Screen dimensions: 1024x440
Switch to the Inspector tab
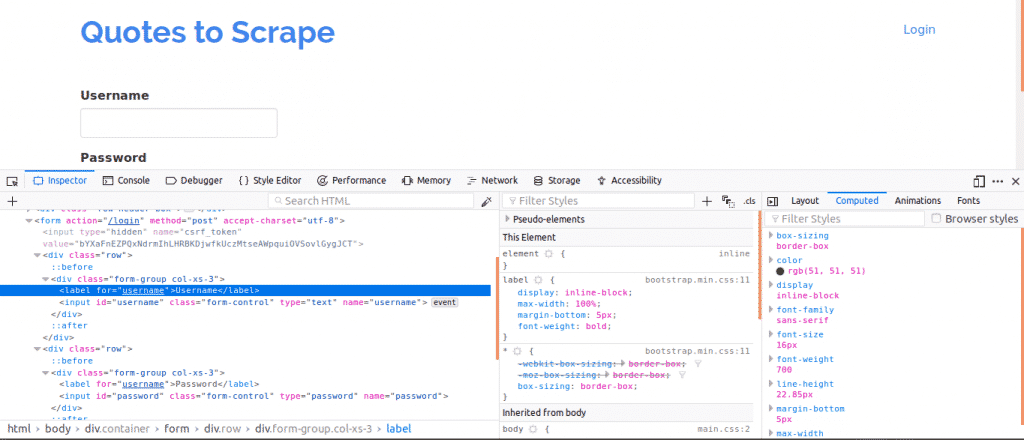coord(60,181)
